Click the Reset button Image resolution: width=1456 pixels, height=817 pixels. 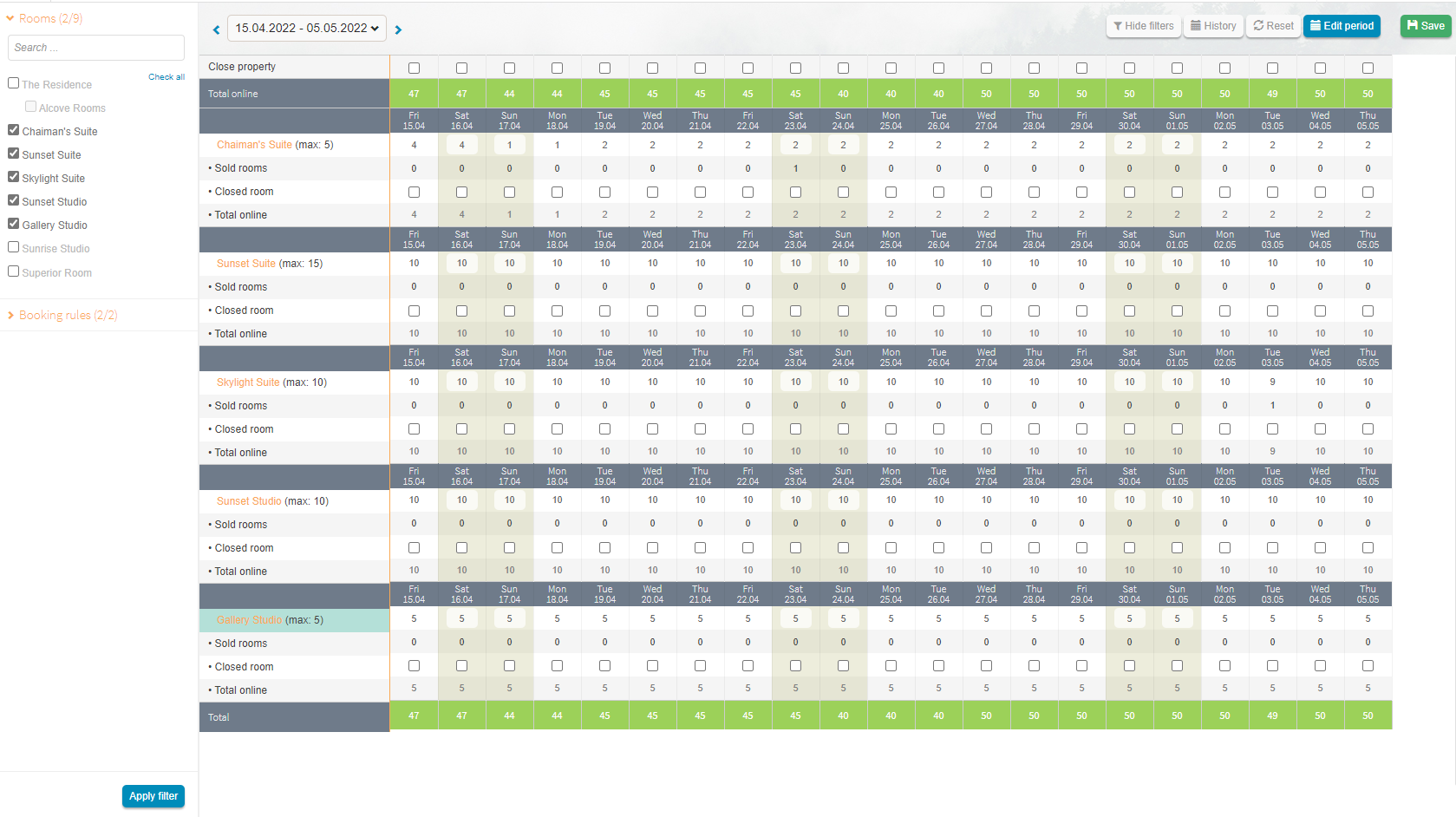tap(1273, 26)
